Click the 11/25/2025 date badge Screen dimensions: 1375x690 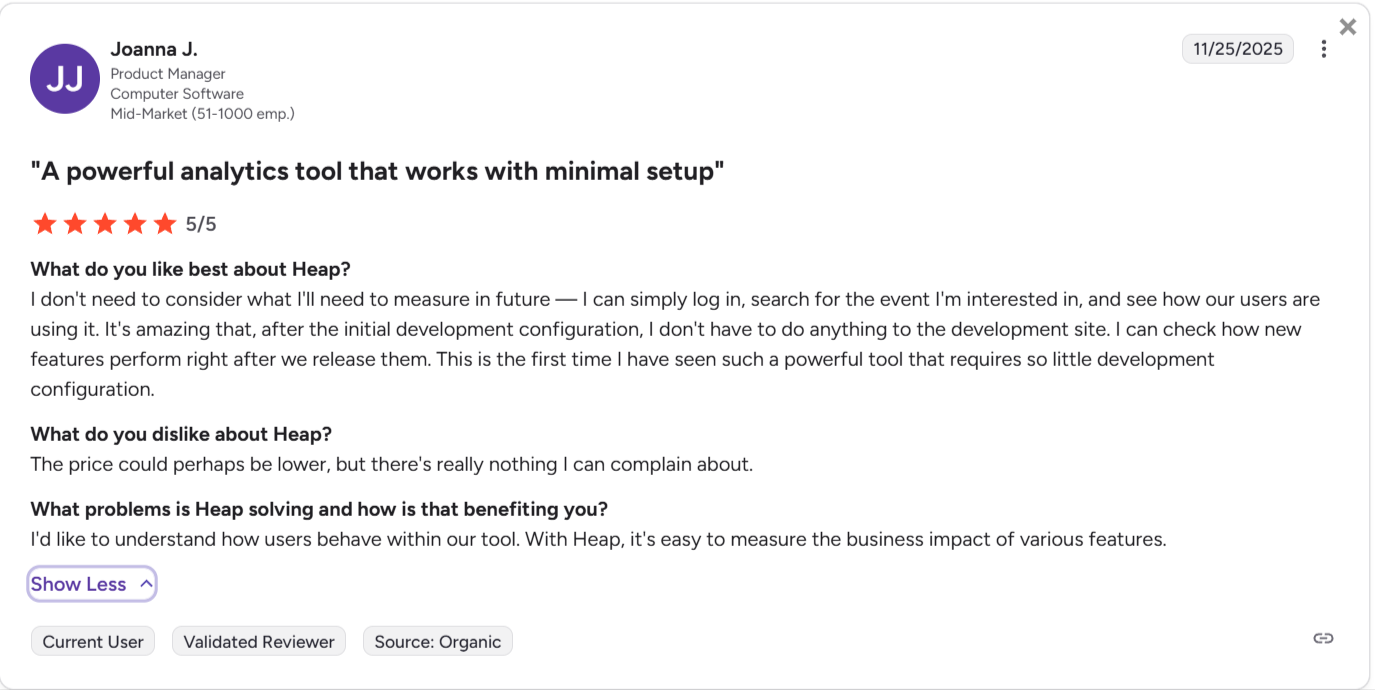[x=1237, y=49]
